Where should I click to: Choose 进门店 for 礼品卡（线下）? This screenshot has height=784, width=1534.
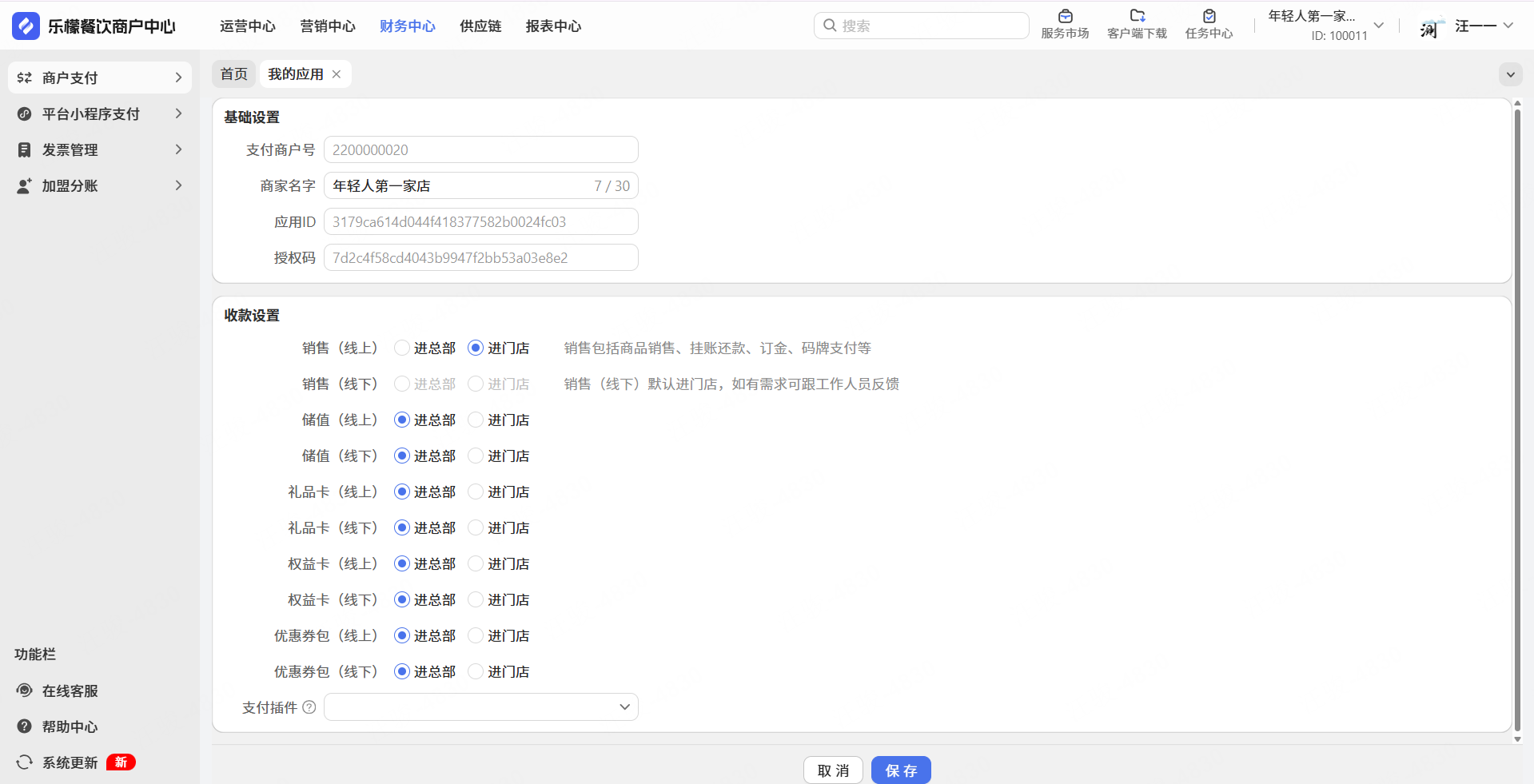point(476,528)
